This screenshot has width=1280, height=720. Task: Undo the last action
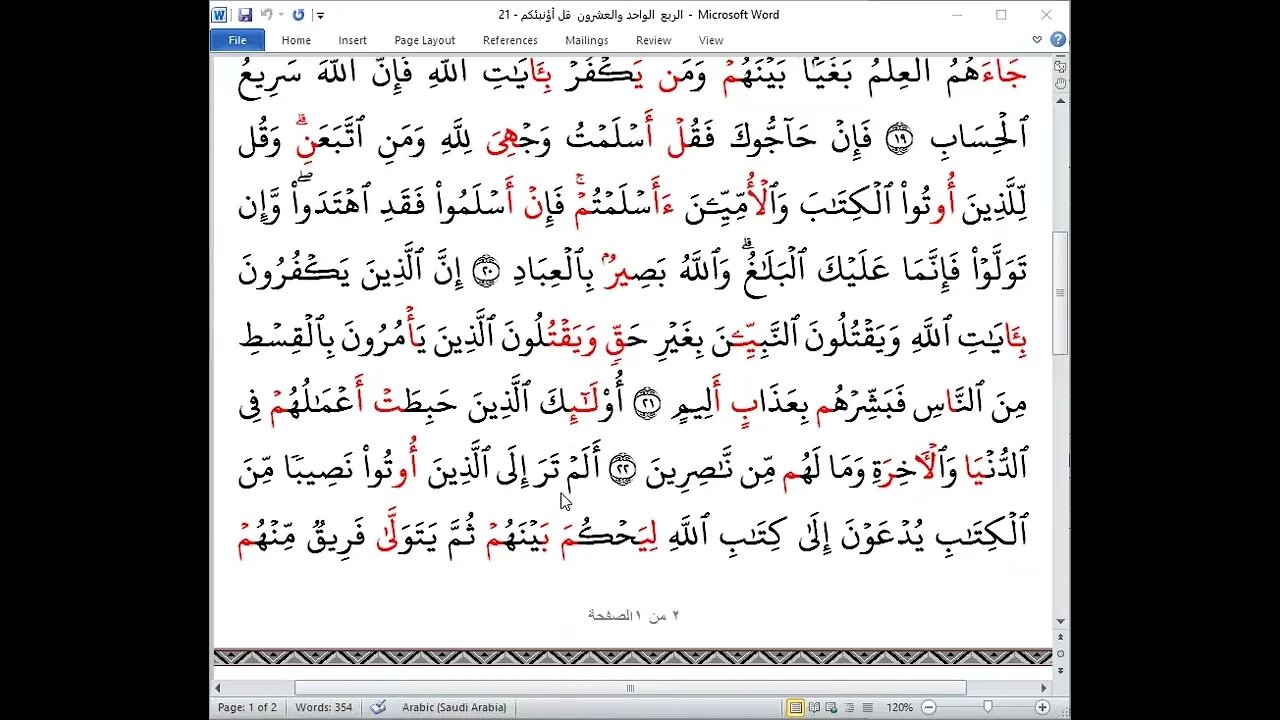266,15
